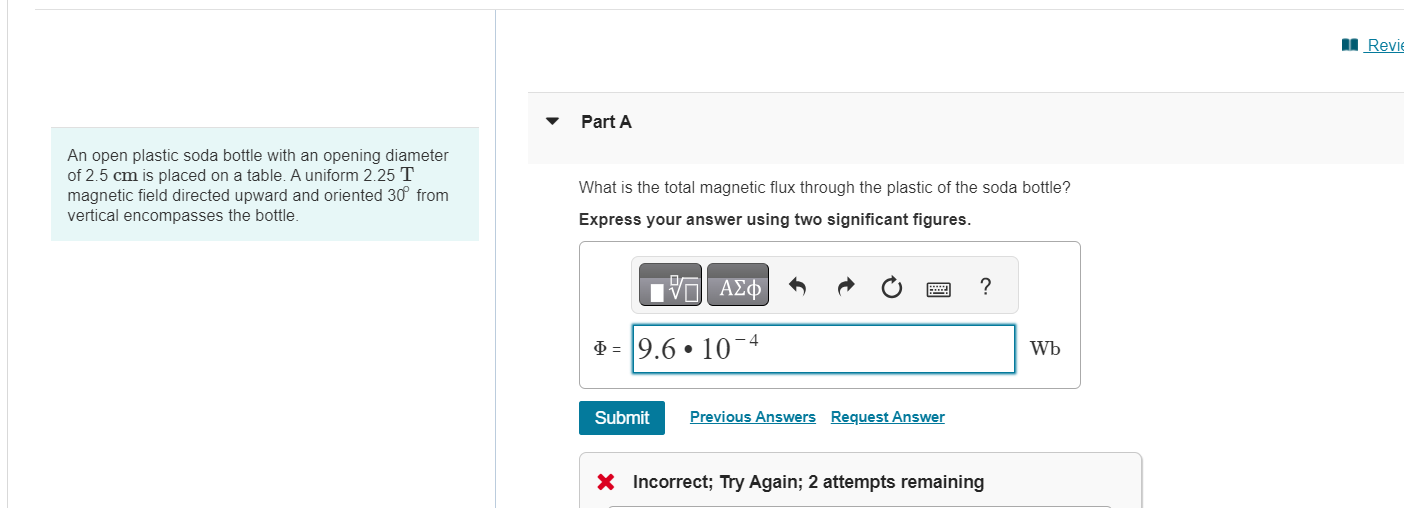Click the redo arrow in equation toolbar

pos(846,288)
